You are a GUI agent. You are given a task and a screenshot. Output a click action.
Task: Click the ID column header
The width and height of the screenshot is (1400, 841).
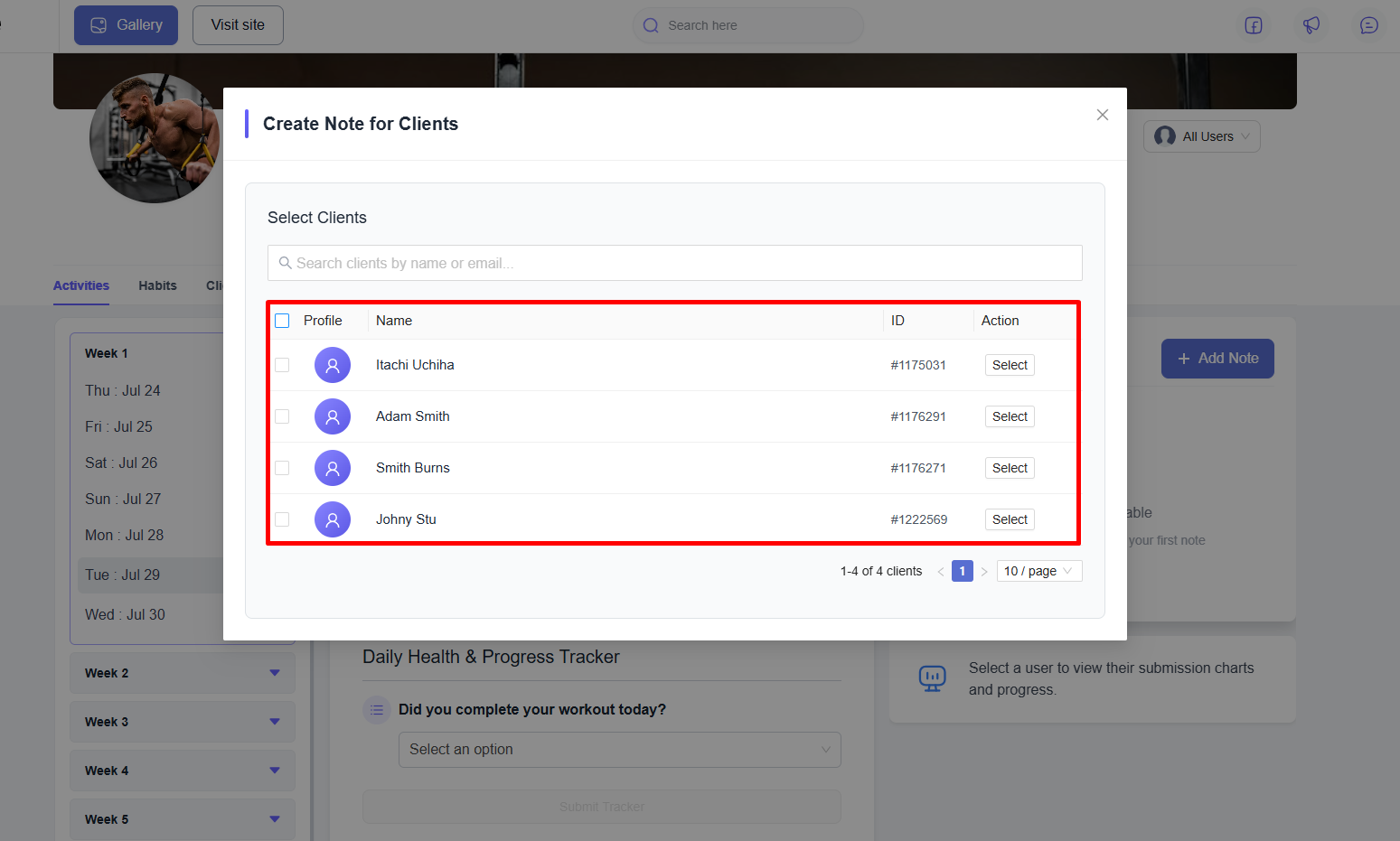897,321
